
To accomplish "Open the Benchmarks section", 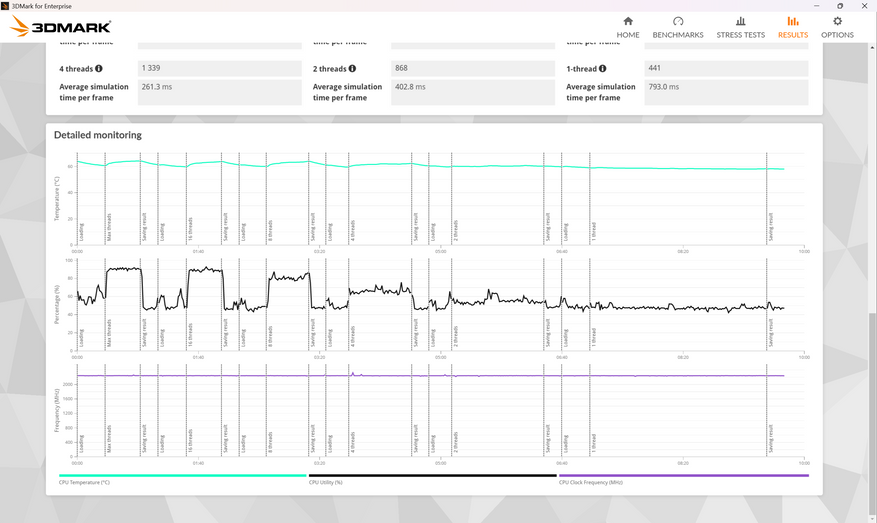I will (x=677, y=27).
